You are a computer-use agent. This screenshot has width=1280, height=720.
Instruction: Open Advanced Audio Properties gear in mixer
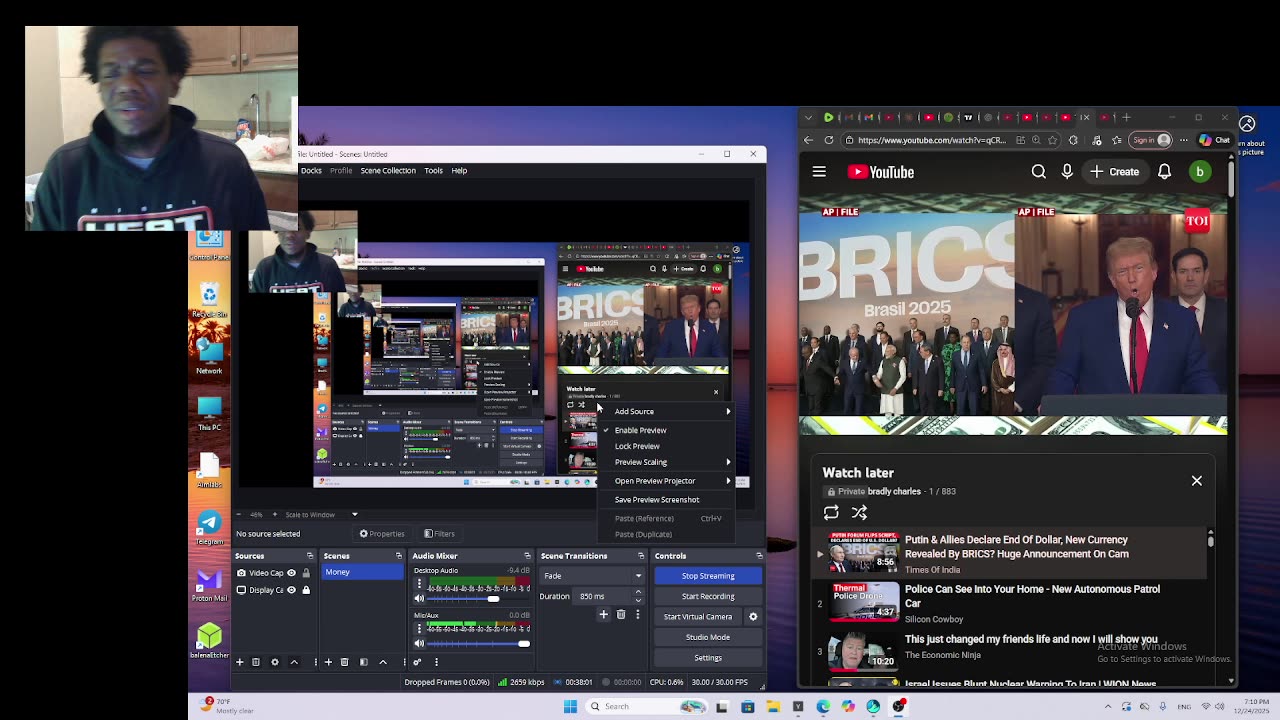click(417, 662)
